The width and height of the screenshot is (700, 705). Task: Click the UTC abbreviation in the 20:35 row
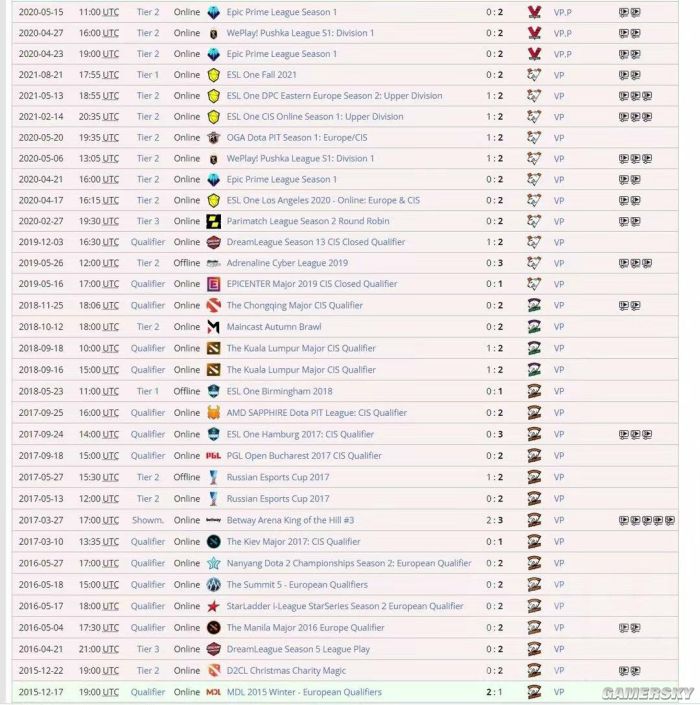111,117
